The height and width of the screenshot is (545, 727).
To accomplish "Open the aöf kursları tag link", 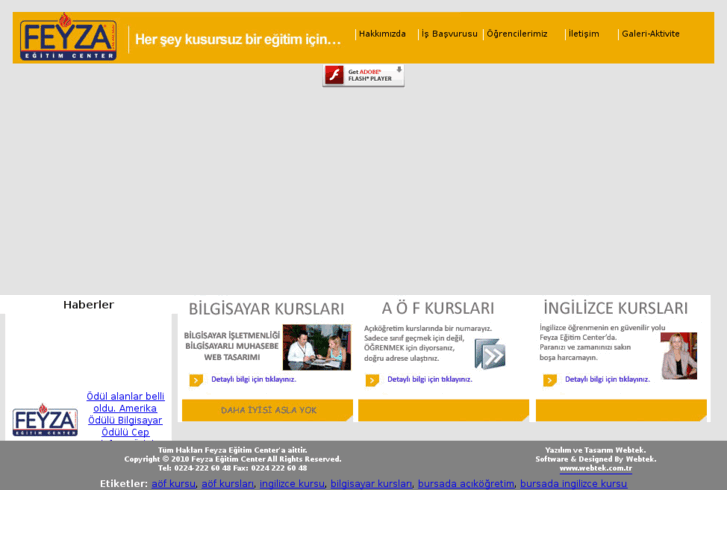I will 228,484.
